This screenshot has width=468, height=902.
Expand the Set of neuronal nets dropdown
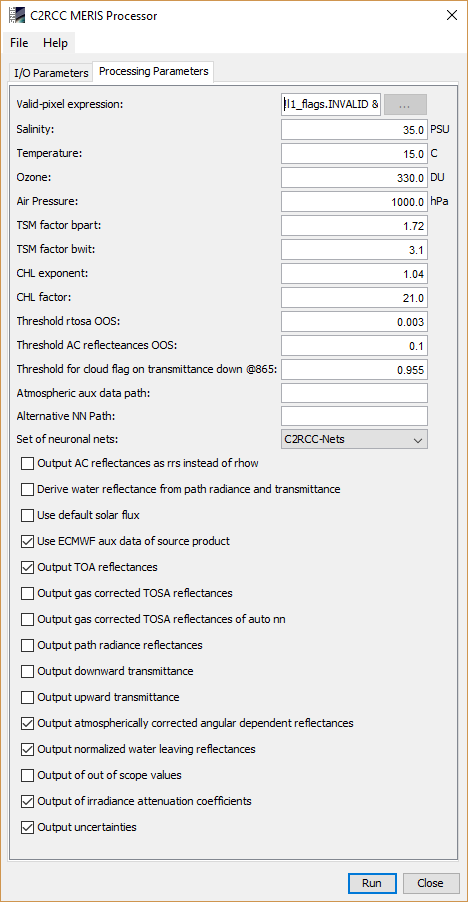tap(354, 439)
